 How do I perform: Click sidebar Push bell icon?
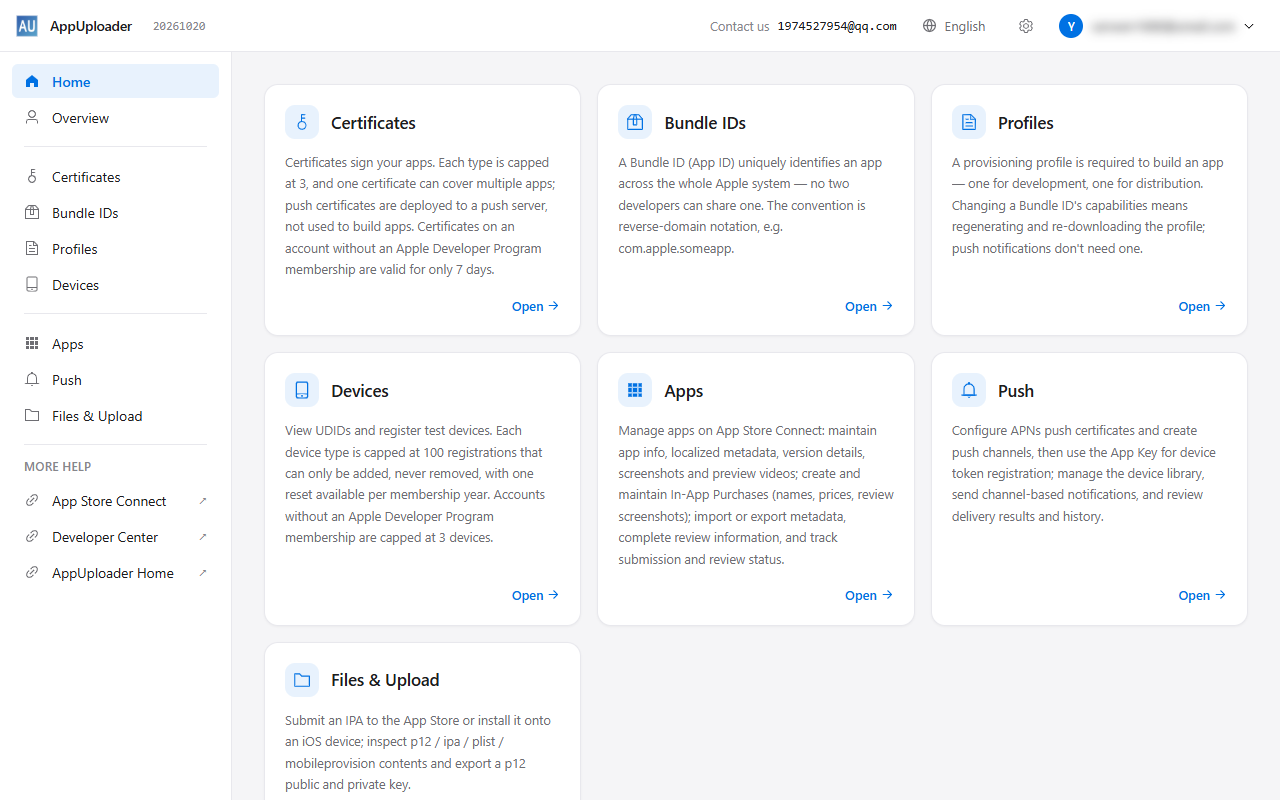click(x=32, y=380)
